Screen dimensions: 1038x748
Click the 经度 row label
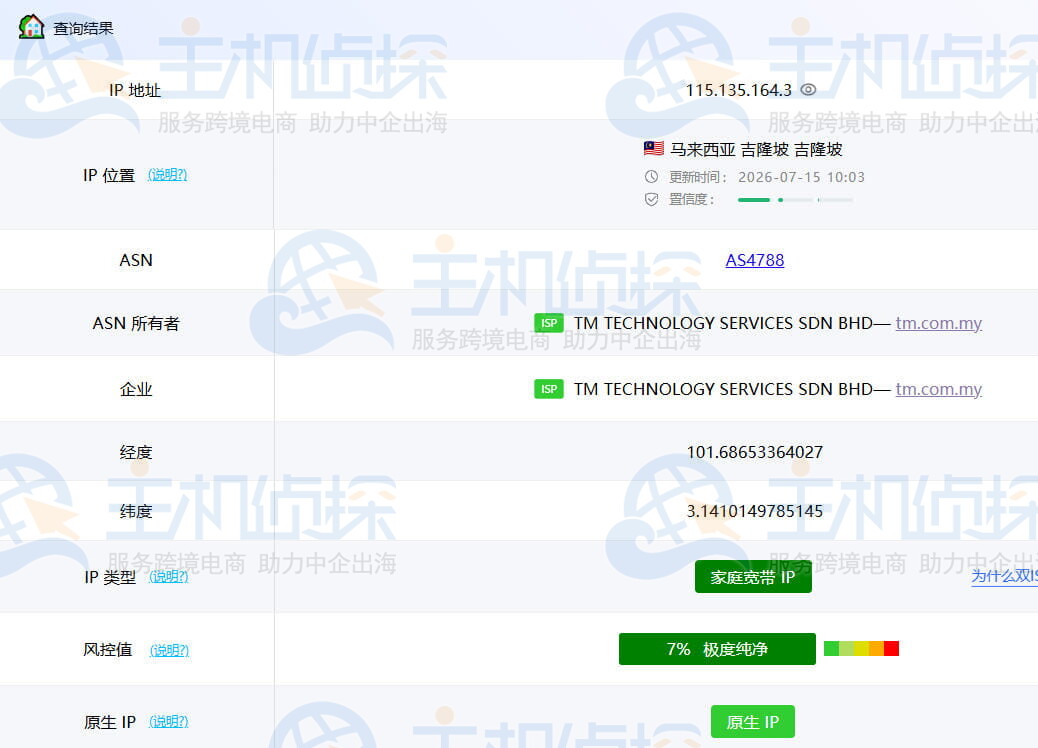click(136, 452)
